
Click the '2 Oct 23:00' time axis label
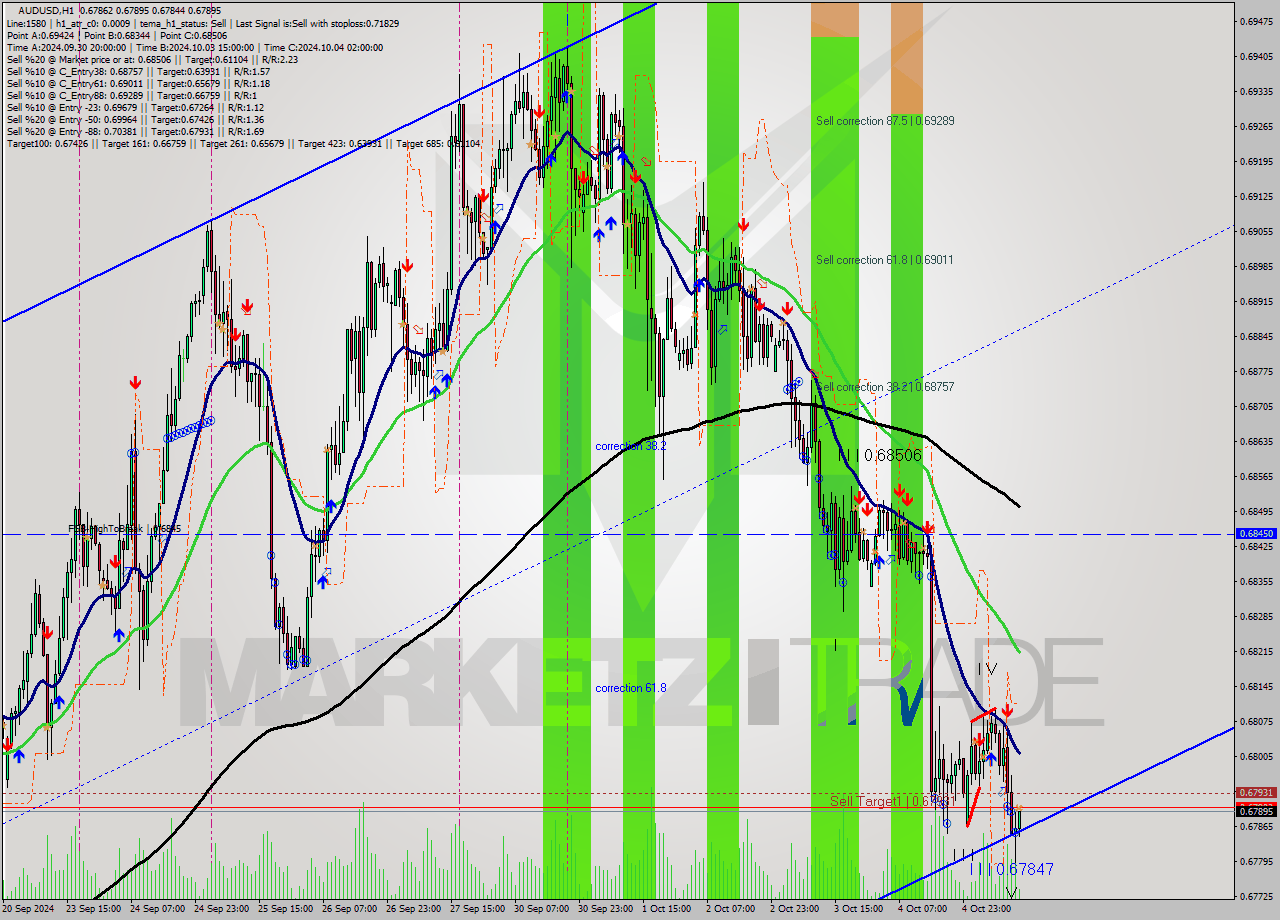click(794, 909)
